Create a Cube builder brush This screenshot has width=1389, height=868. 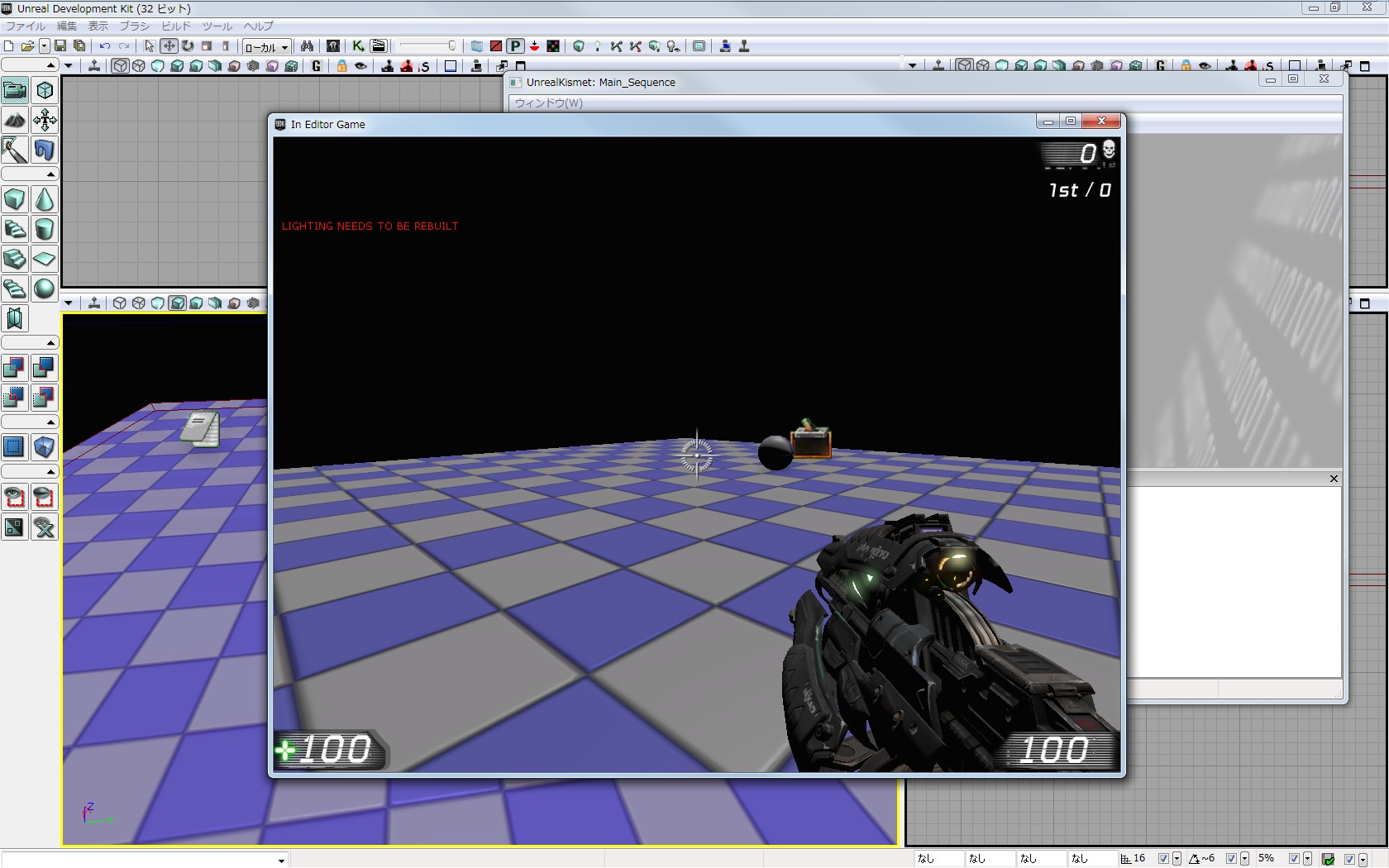(x=15, y=199)
